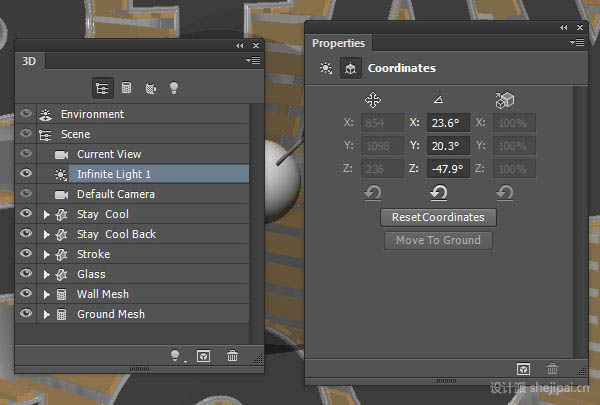Click render icon in 3D panel footer
Viewport: 600px width, 405px height.
[204, 356]
